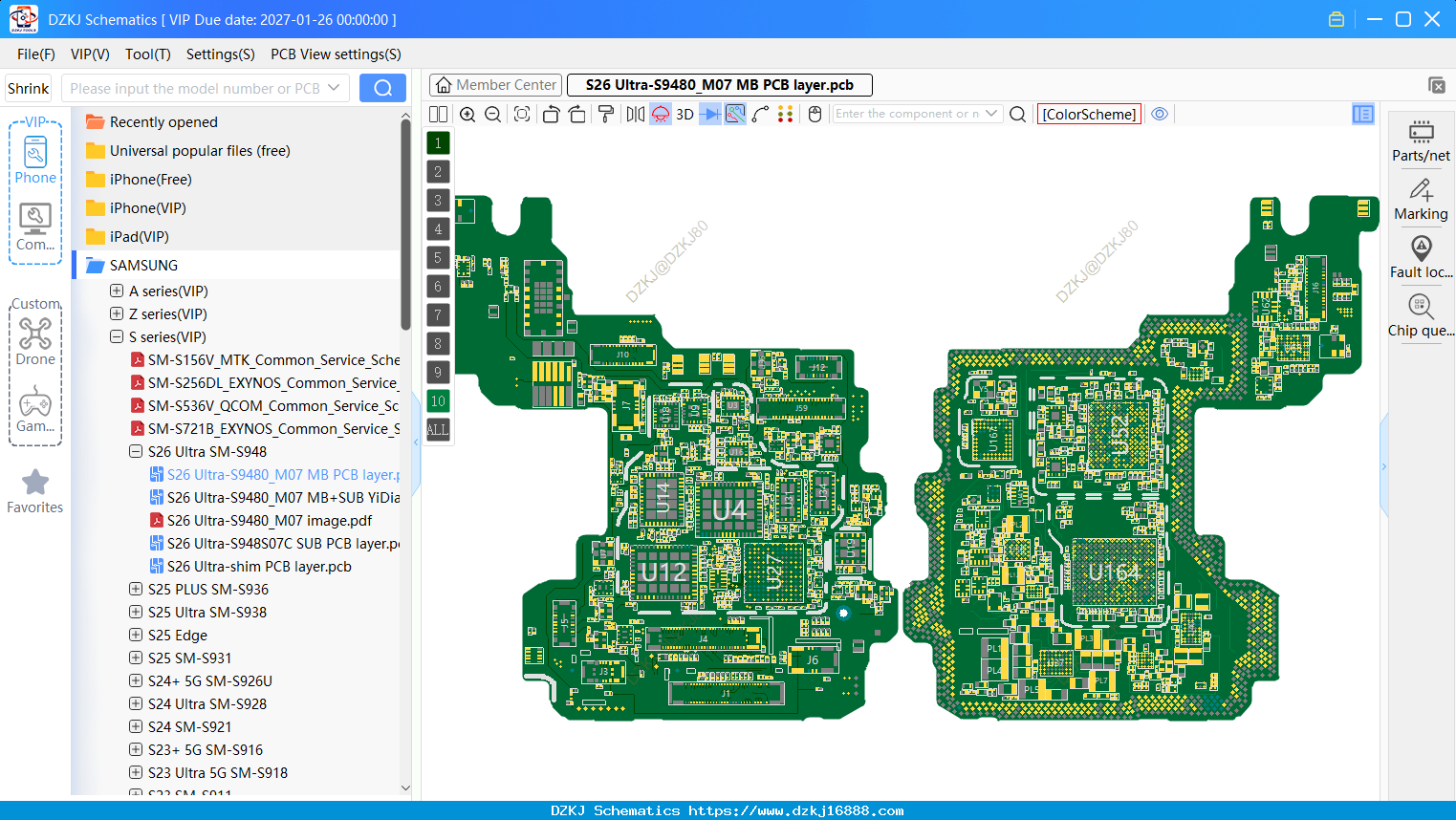Fit the PCB to the window

[x=522, y=114]
